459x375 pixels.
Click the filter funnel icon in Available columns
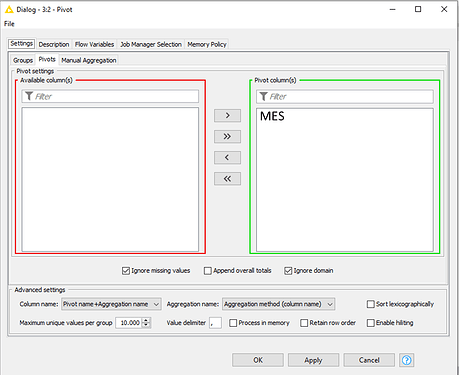coord(29,96)
